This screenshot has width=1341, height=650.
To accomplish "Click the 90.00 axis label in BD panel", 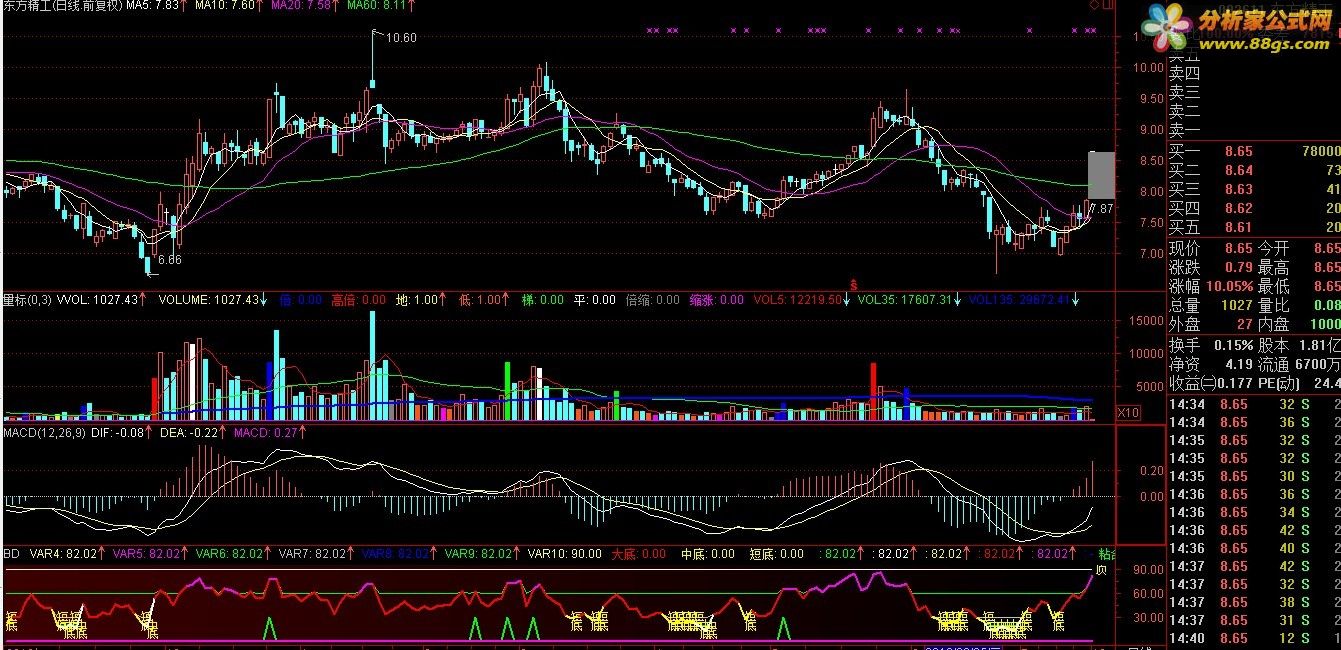I will 1146,568.
